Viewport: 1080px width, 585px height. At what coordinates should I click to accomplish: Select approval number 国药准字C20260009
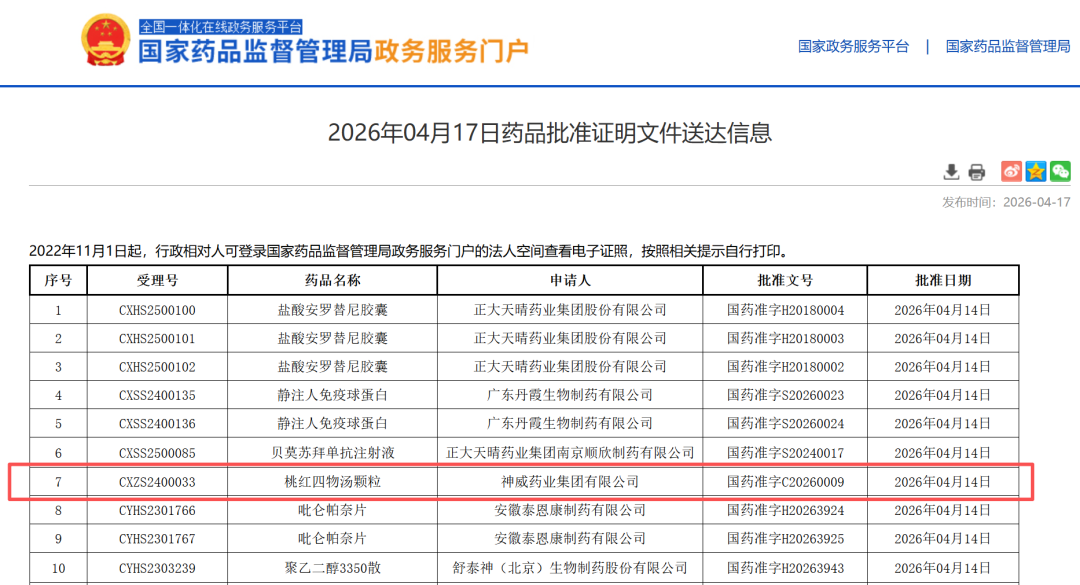pos(785,482)
